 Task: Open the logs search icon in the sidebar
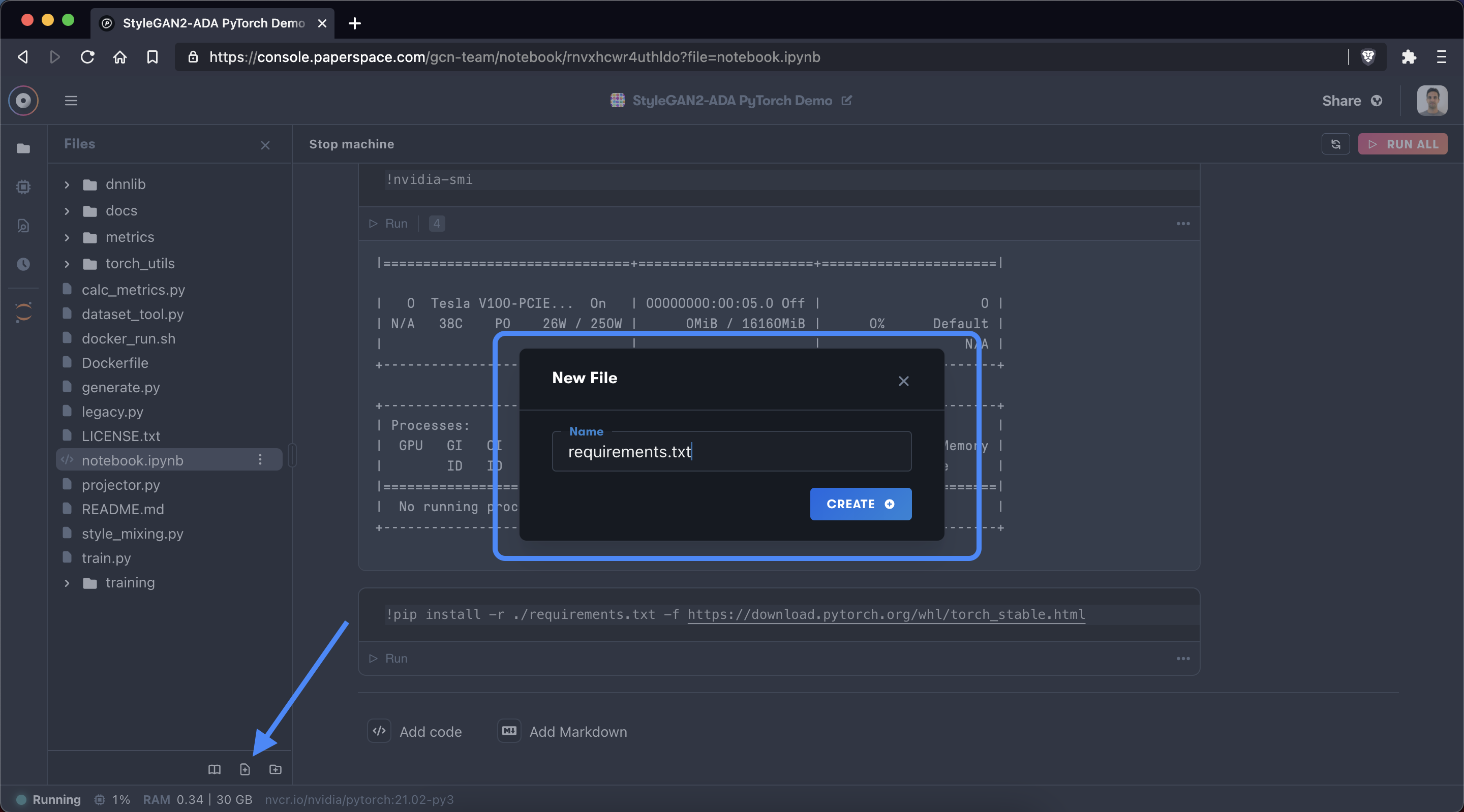pos(23,226)
